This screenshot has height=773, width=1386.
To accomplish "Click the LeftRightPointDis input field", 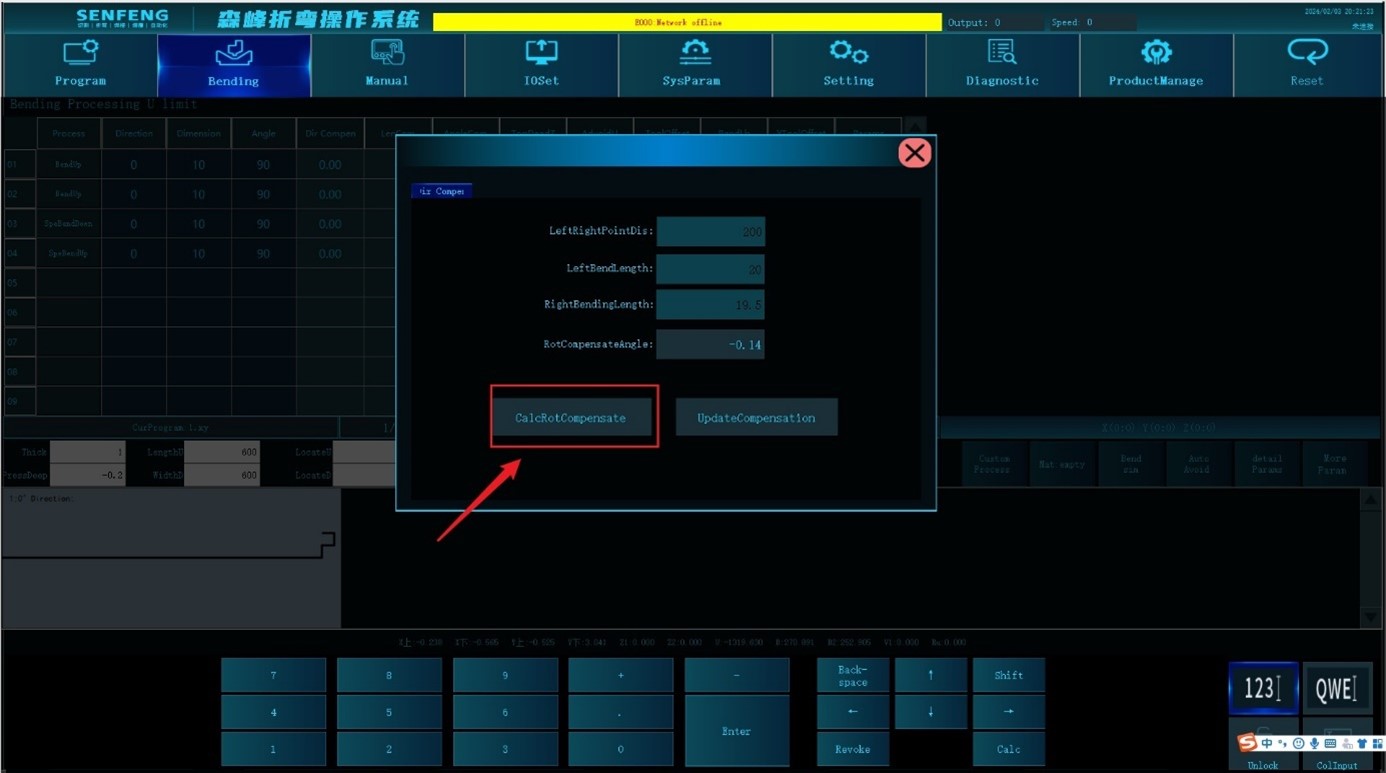I will coord(710,231).
